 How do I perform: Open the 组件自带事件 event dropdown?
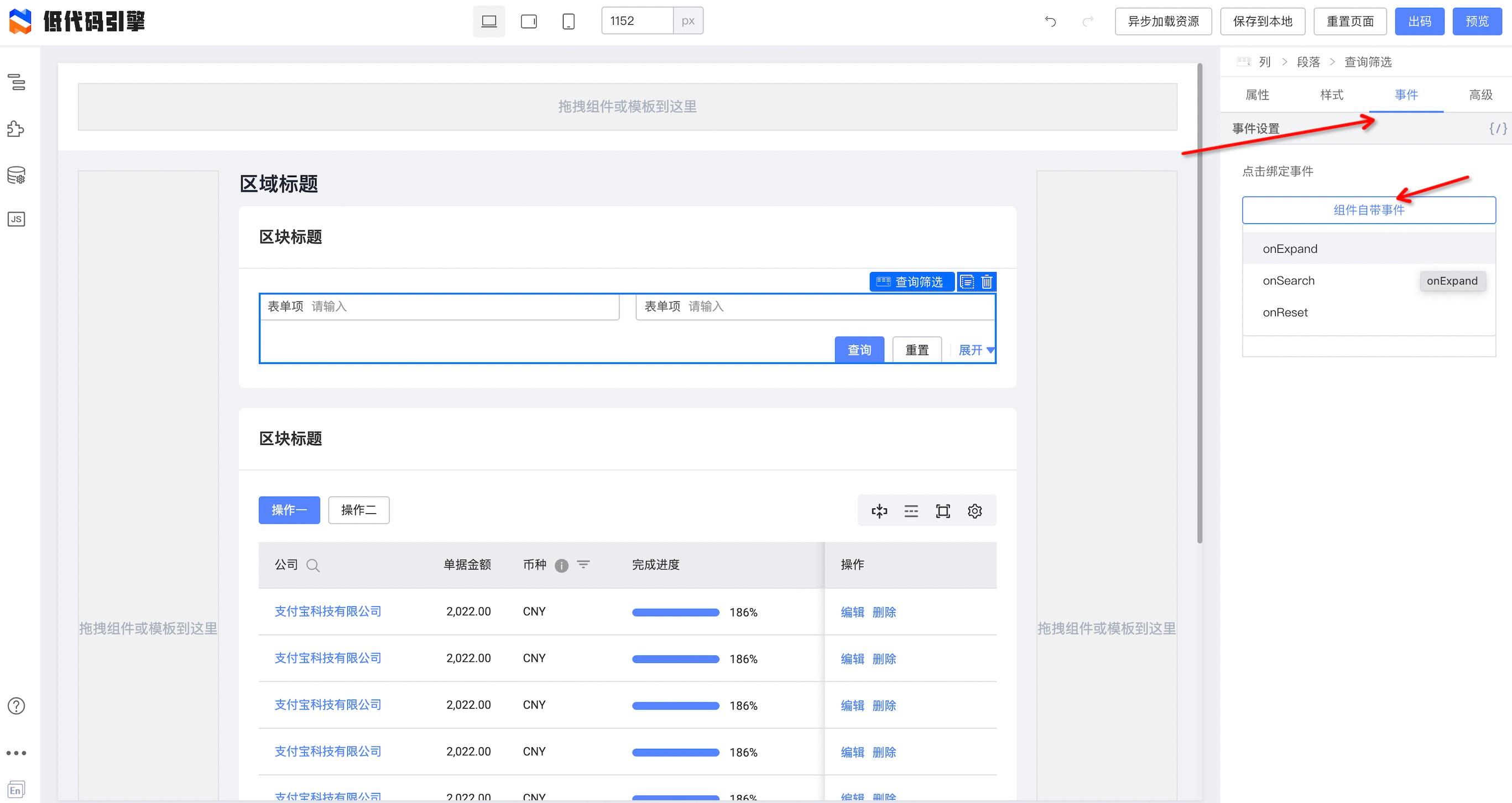pyautogui.click(x=1368, y=210)
